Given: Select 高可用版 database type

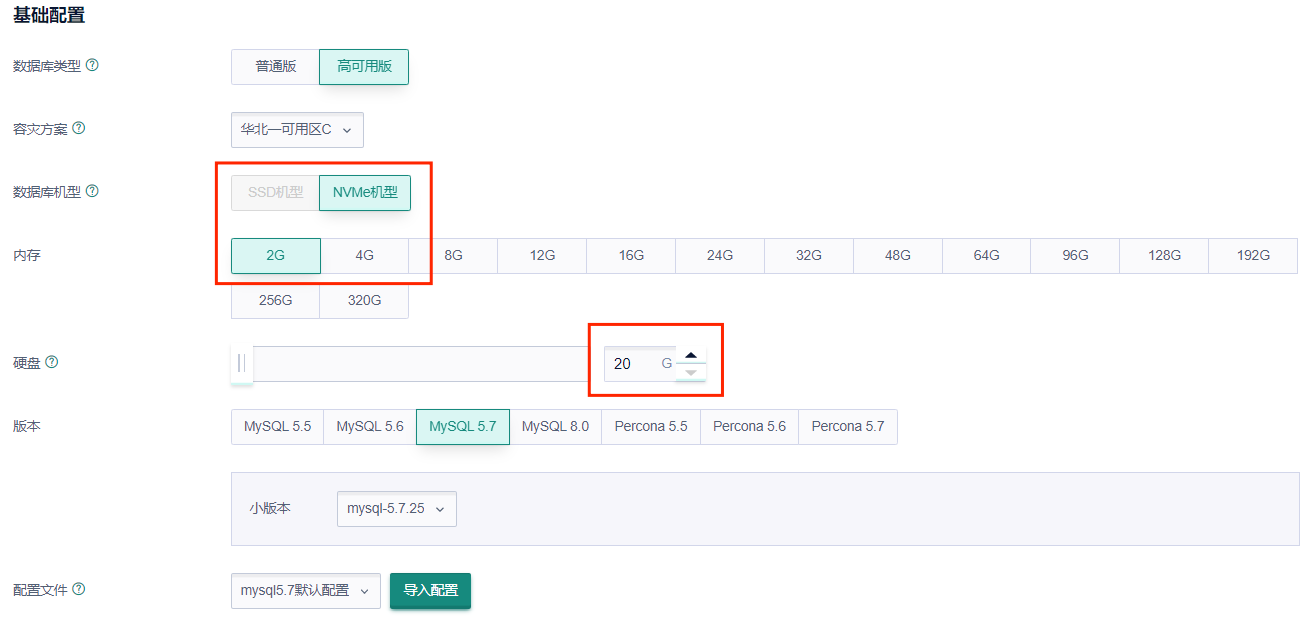Looking at the screenshot, I should coord(364,67).
